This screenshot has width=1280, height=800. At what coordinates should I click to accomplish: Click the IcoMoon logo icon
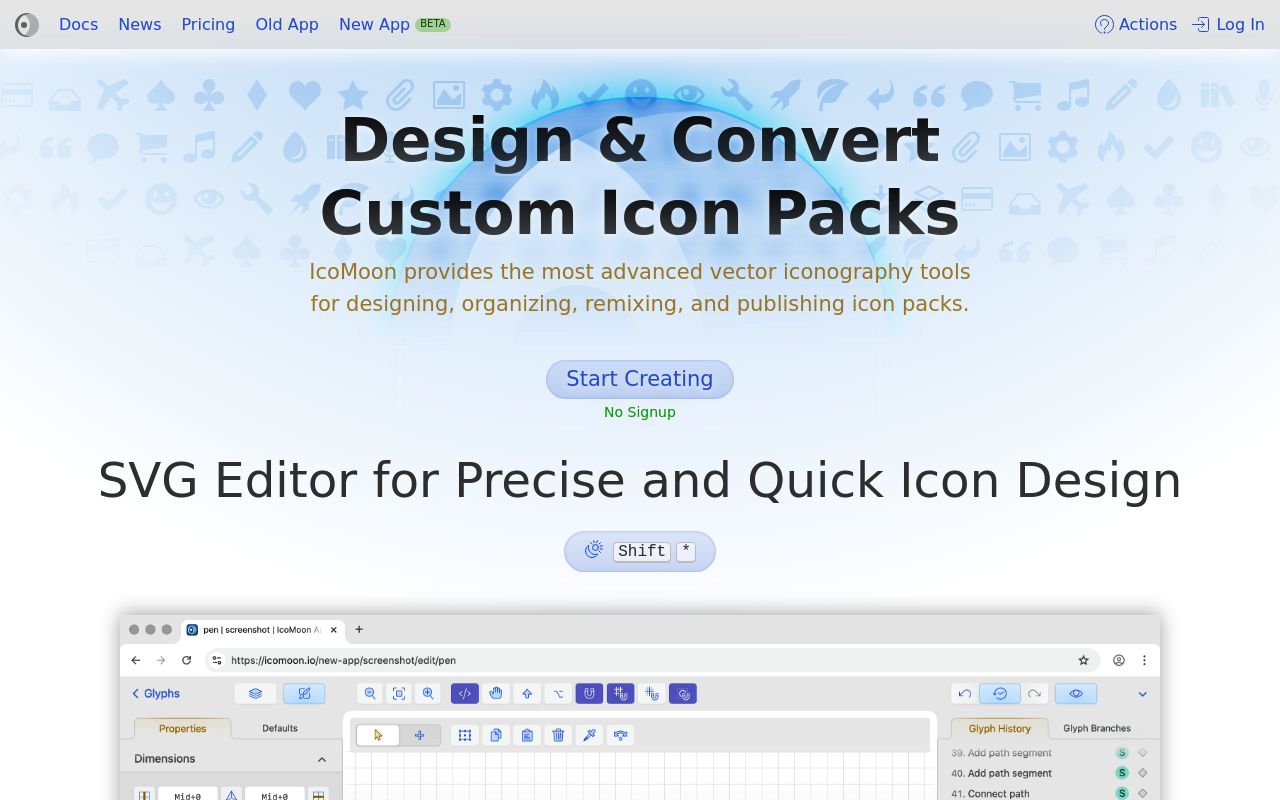[x=27, y=25]
